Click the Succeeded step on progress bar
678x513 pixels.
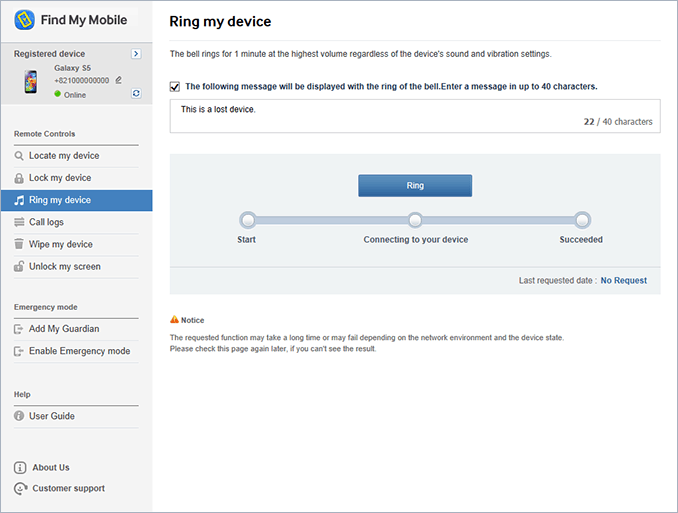(x=582, y=220)
